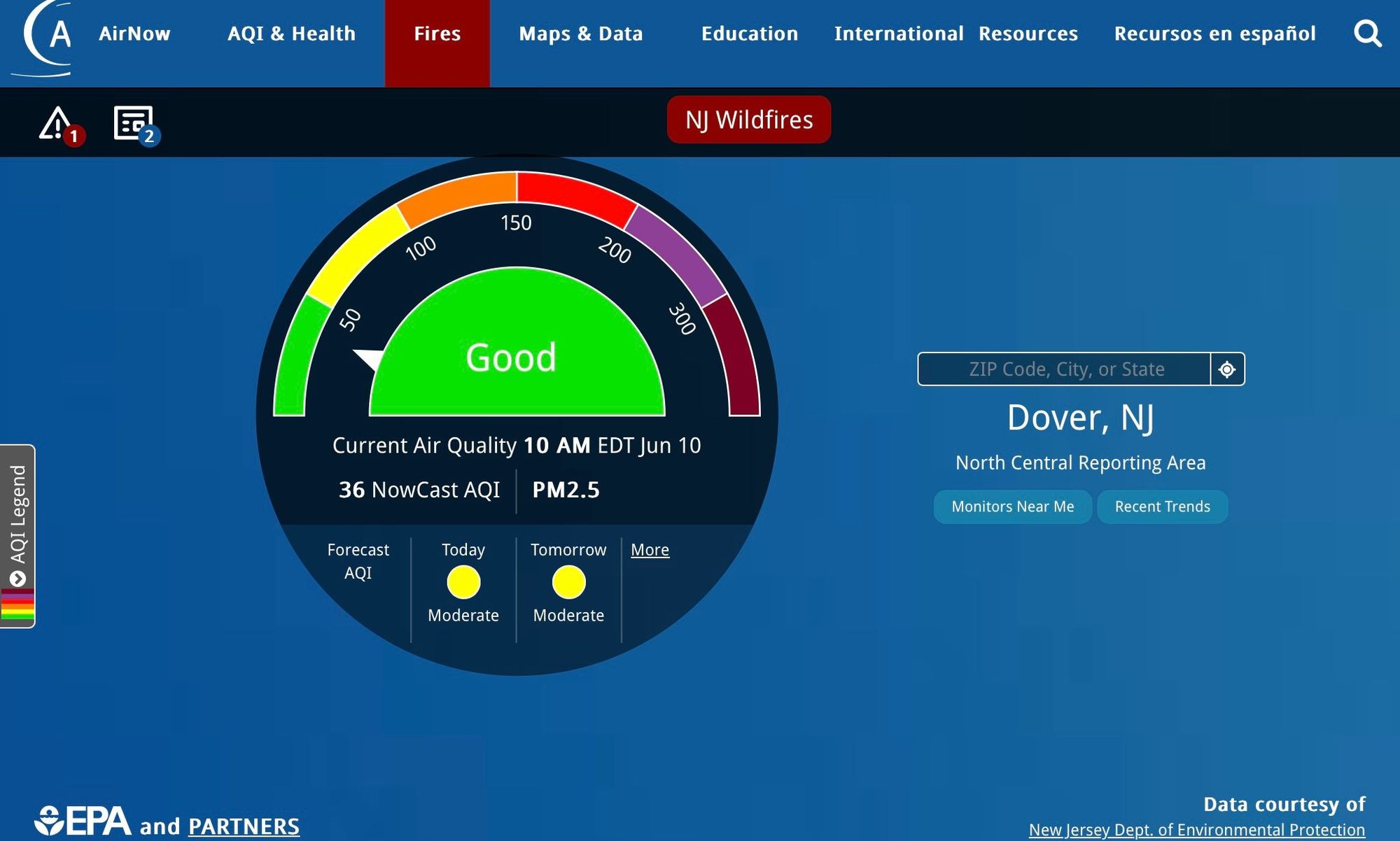The width and height of the screenshot is (1400, 841).
Task: Click the NJ Wildfires button
Action: point(748,120)
